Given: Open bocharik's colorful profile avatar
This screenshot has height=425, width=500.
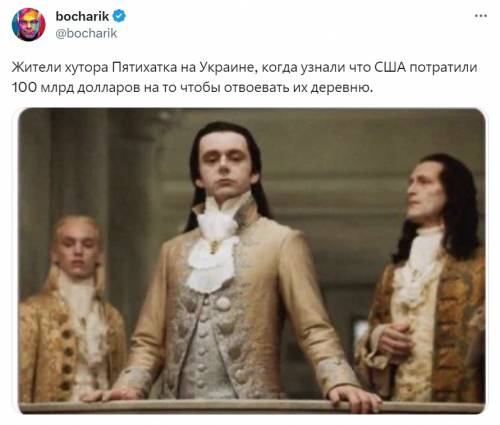Looking at the screenshot, I should [28, 24].
